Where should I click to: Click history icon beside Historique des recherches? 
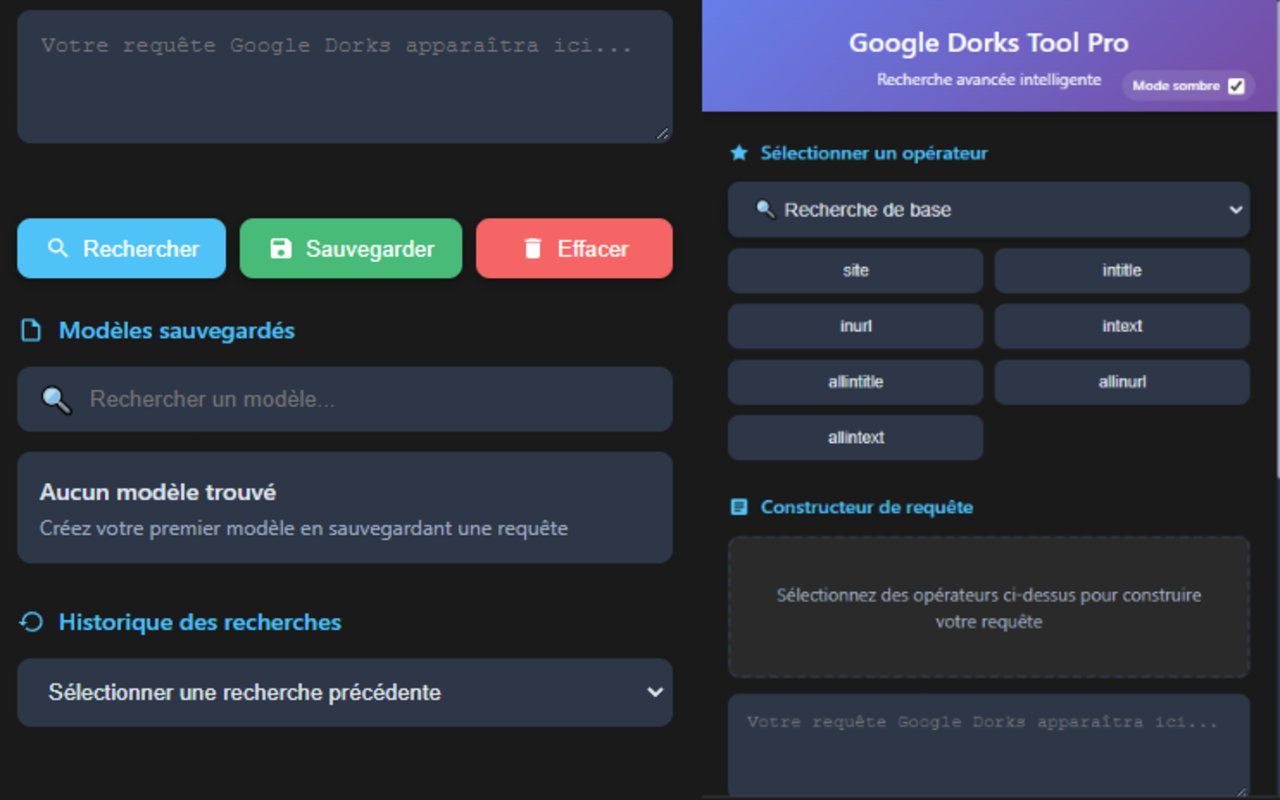pyautogui.click(x=31, y=622)
